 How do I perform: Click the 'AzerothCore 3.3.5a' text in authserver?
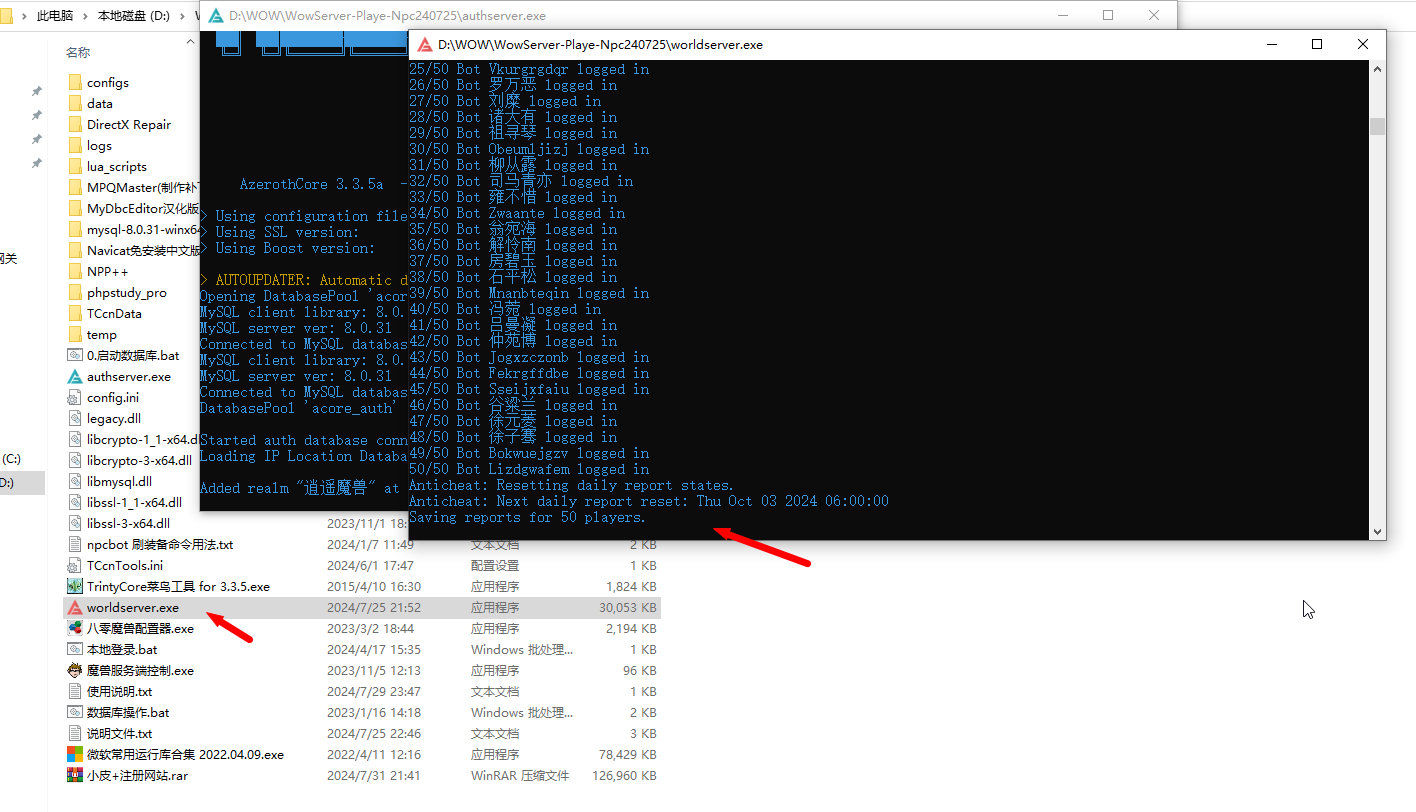click(311, 184)
